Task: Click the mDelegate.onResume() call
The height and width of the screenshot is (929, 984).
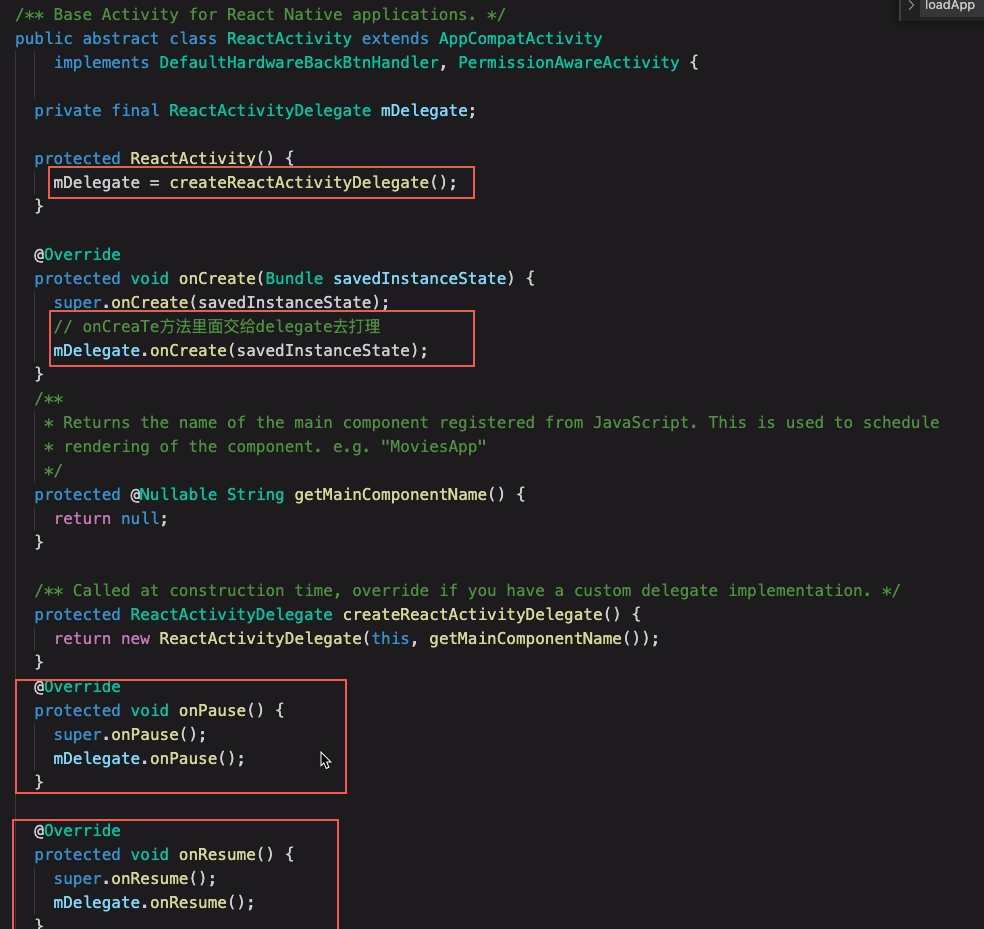Action: pyautogui.click(x=154, y=903)
